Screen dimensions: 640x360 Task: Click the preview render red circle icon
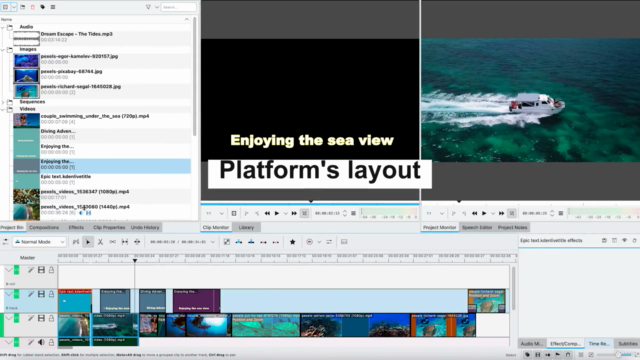click(309, 242)
